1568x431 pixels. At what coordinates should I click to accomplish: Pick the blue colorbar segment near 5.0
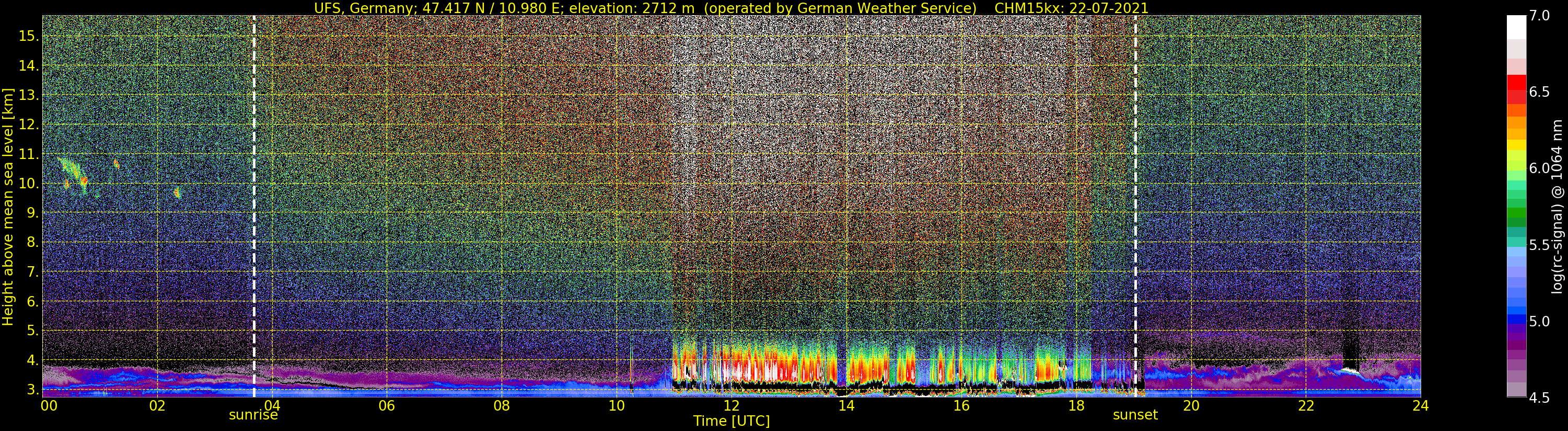1516,319
